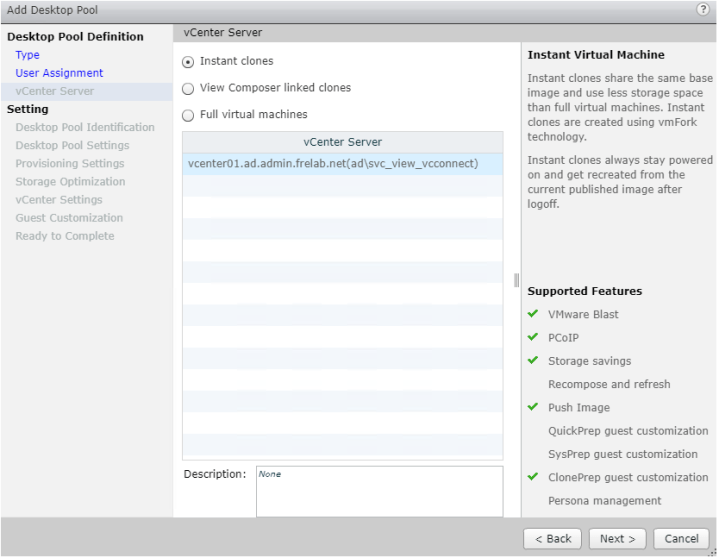The width and height of the screenshot is (719, 558).
Task: Click the vCenter Server column header
Action: pyautogui.click(x=343, y=142)
